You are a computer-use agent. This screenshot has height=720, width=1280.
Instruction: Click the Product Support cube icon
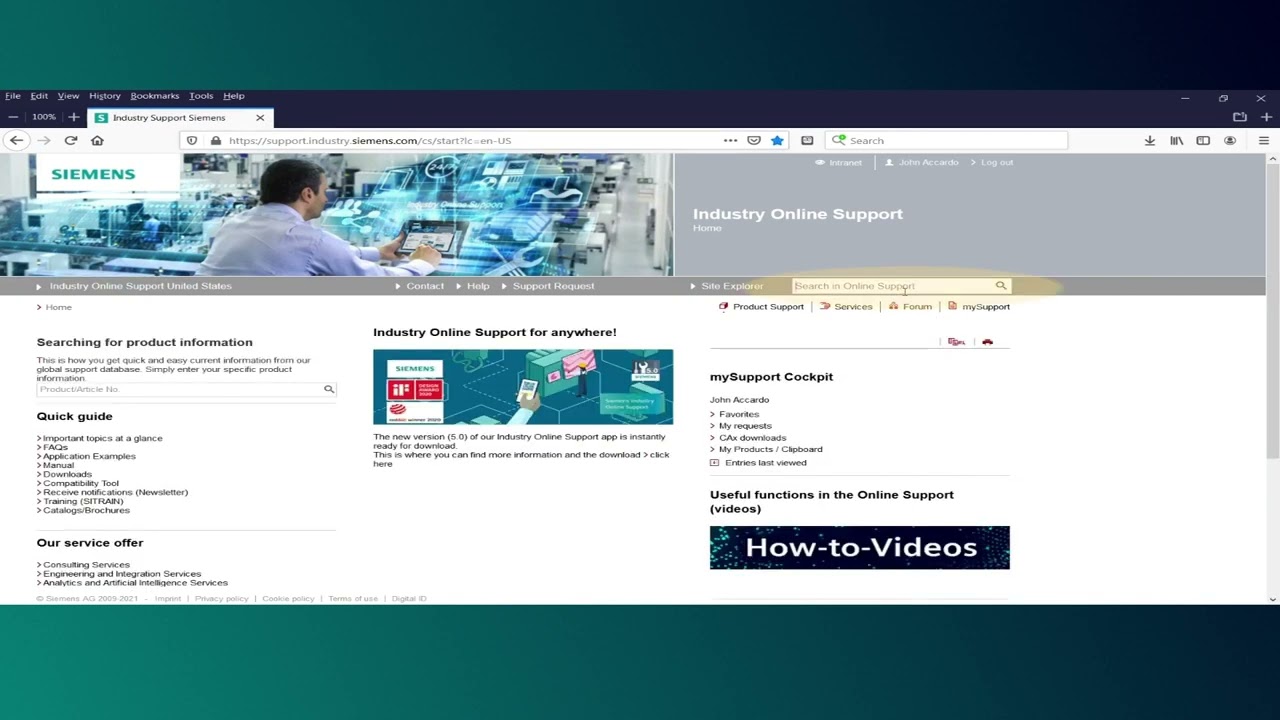pyautogui.click(x=723, y=307)
